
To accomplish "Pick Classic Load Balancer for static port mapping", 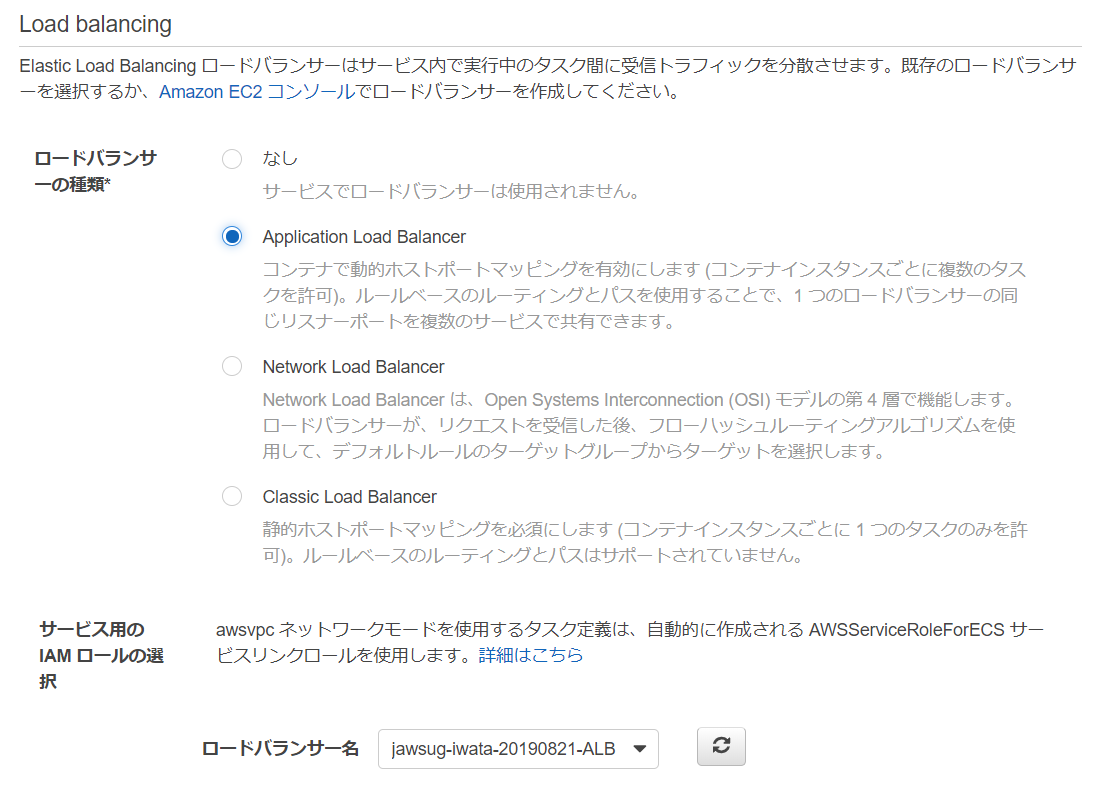I will pos(231,496).
